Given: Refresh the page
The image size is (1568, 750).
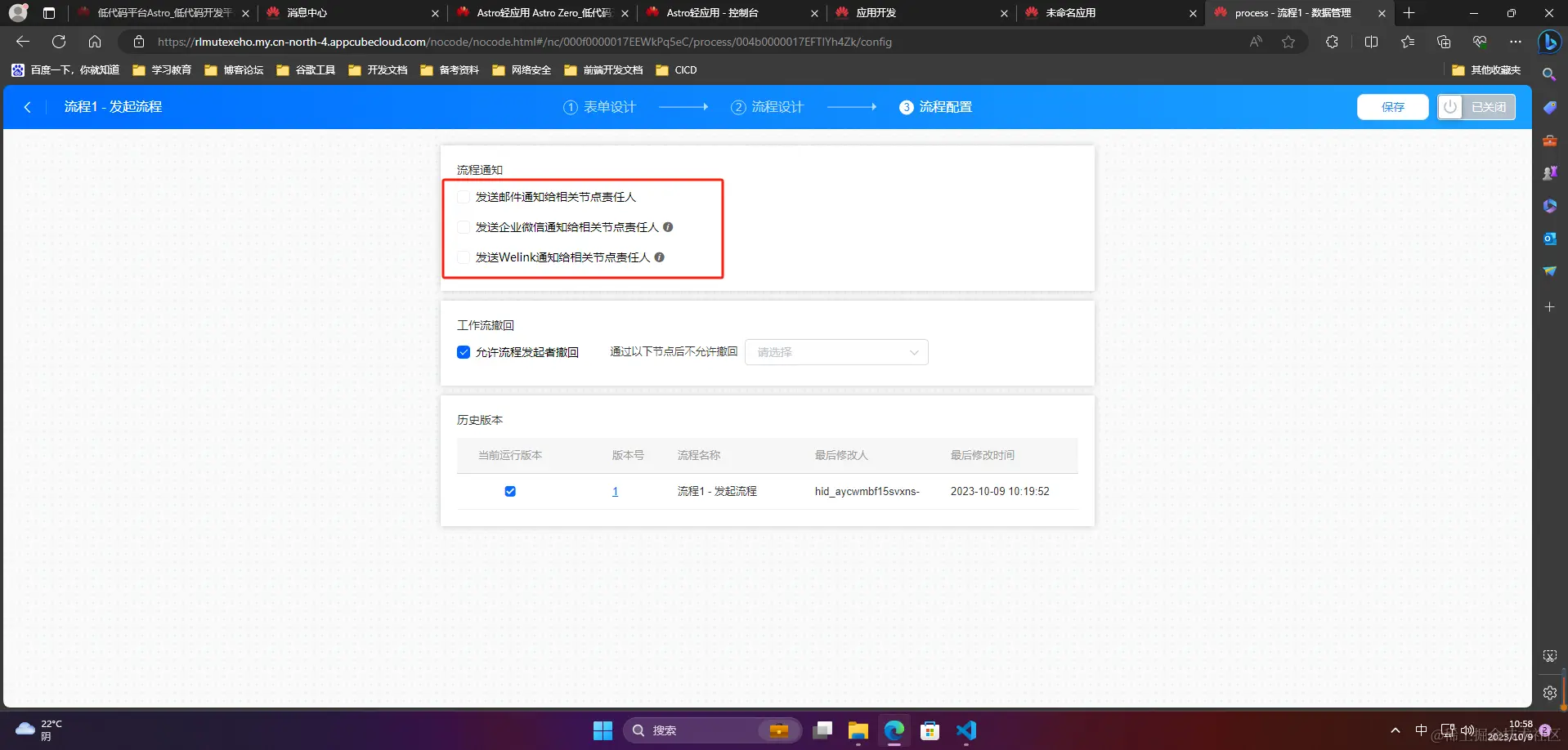Looking at the screenshot, I should [x=59, y=42].
